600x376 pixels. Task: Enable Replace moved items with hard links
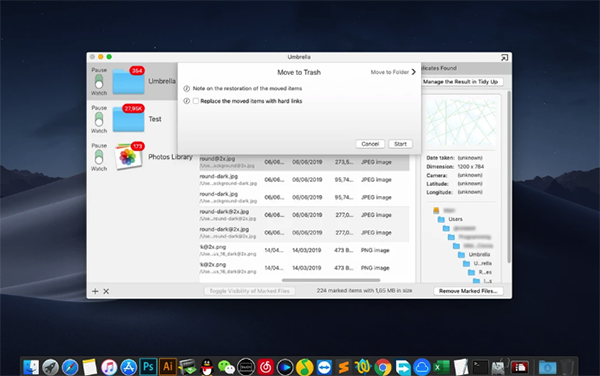196,101
